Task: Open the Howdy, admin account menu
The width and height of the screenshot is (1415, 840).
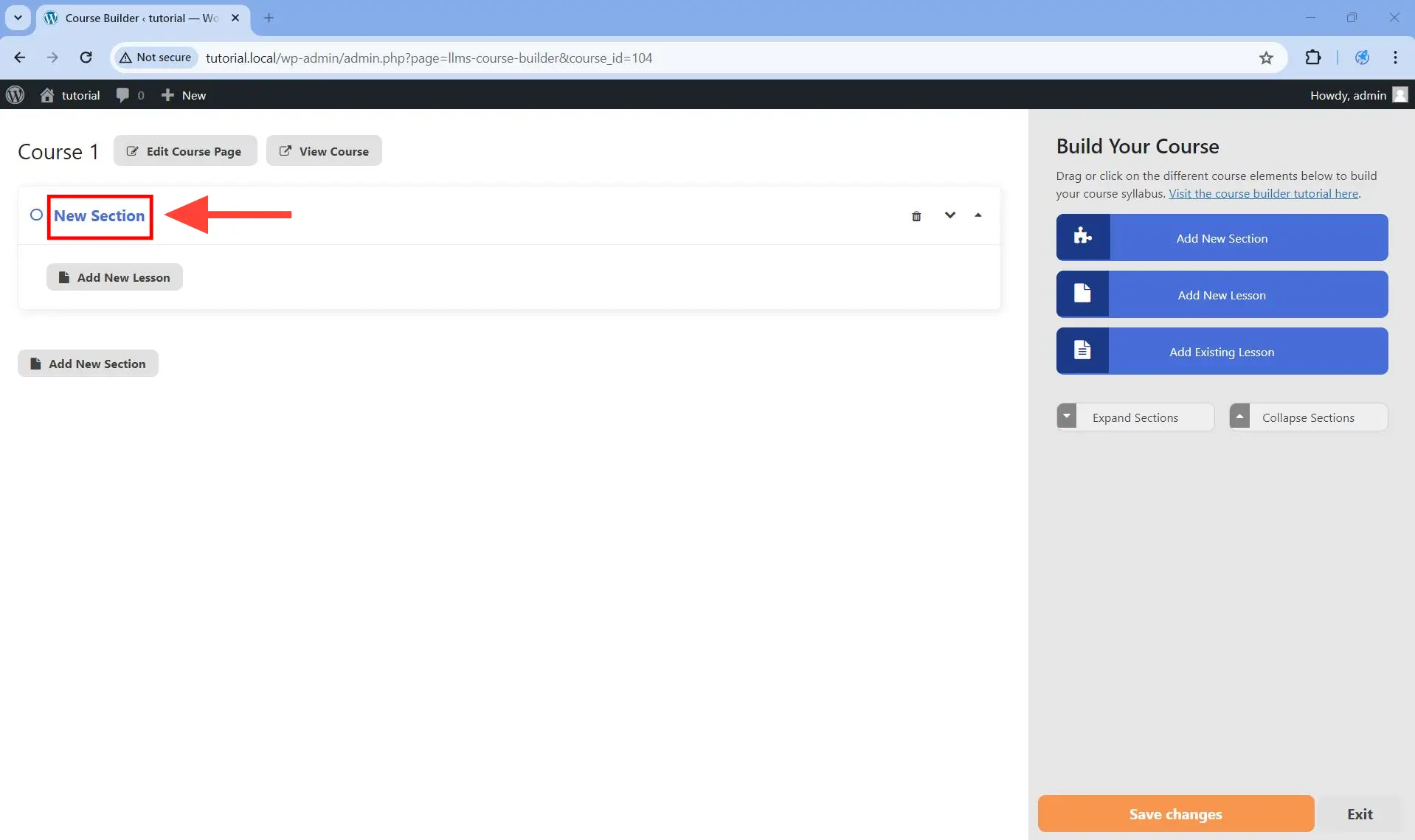Action: (1358, 95)
